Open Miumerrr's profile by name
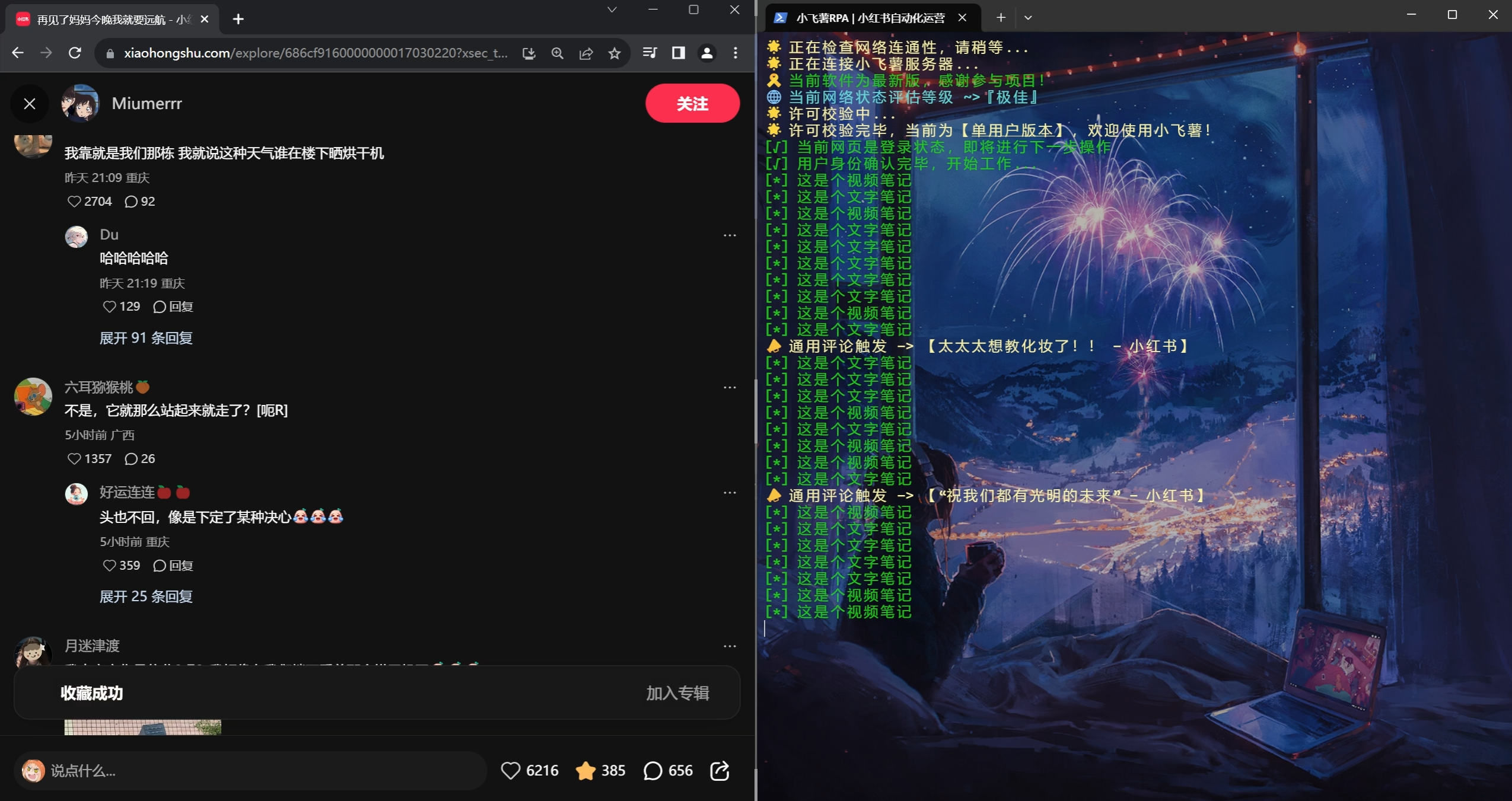 point(147,103)
